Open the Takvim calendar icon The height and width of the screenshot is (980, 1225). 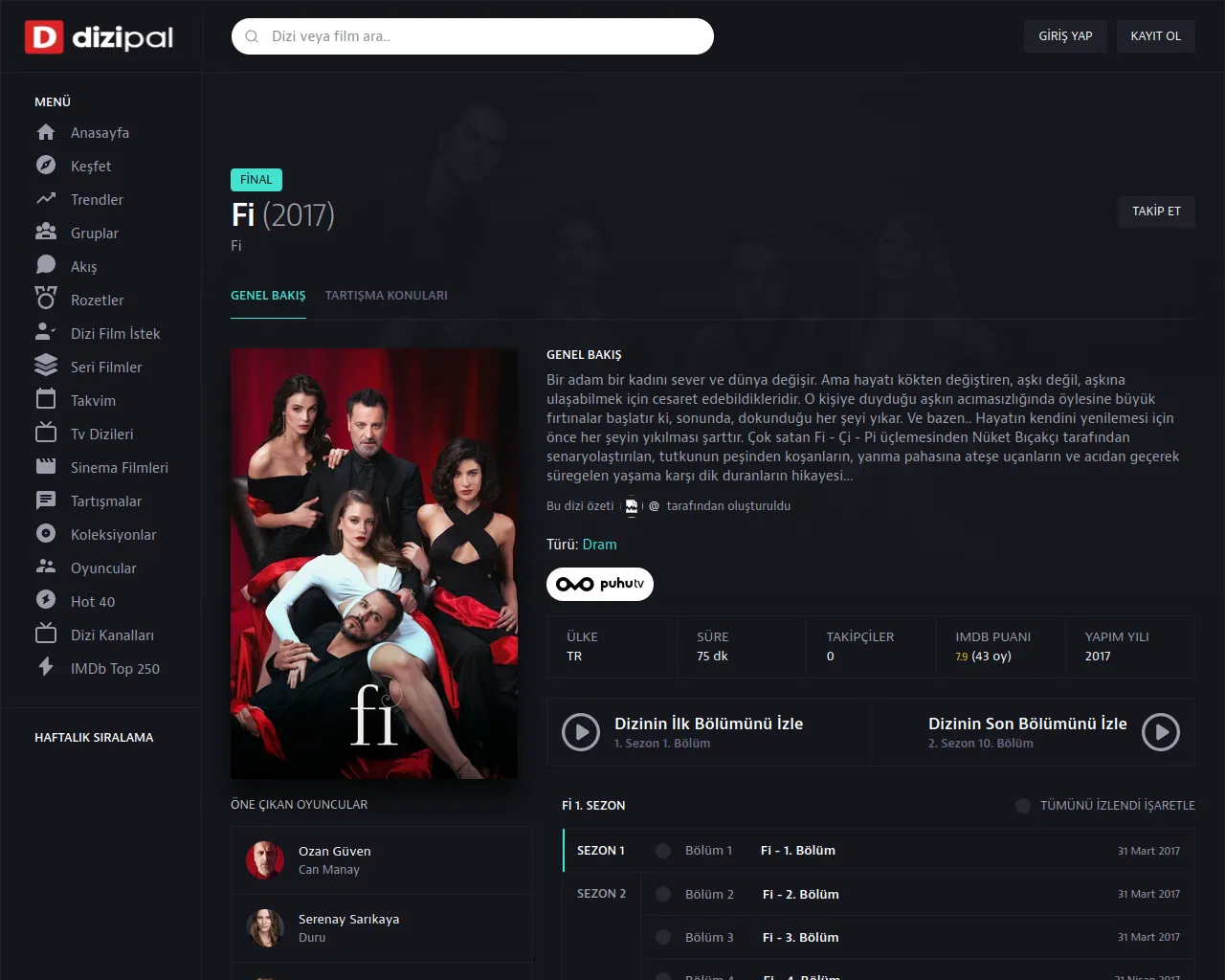(46, 400)
